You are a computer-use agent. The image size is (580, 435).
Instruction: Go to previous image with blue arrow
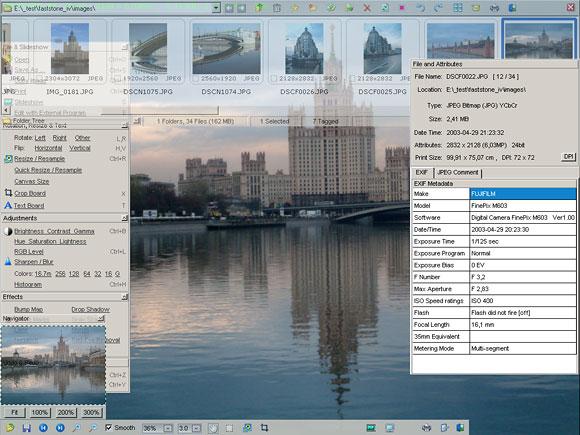point(43,428)
